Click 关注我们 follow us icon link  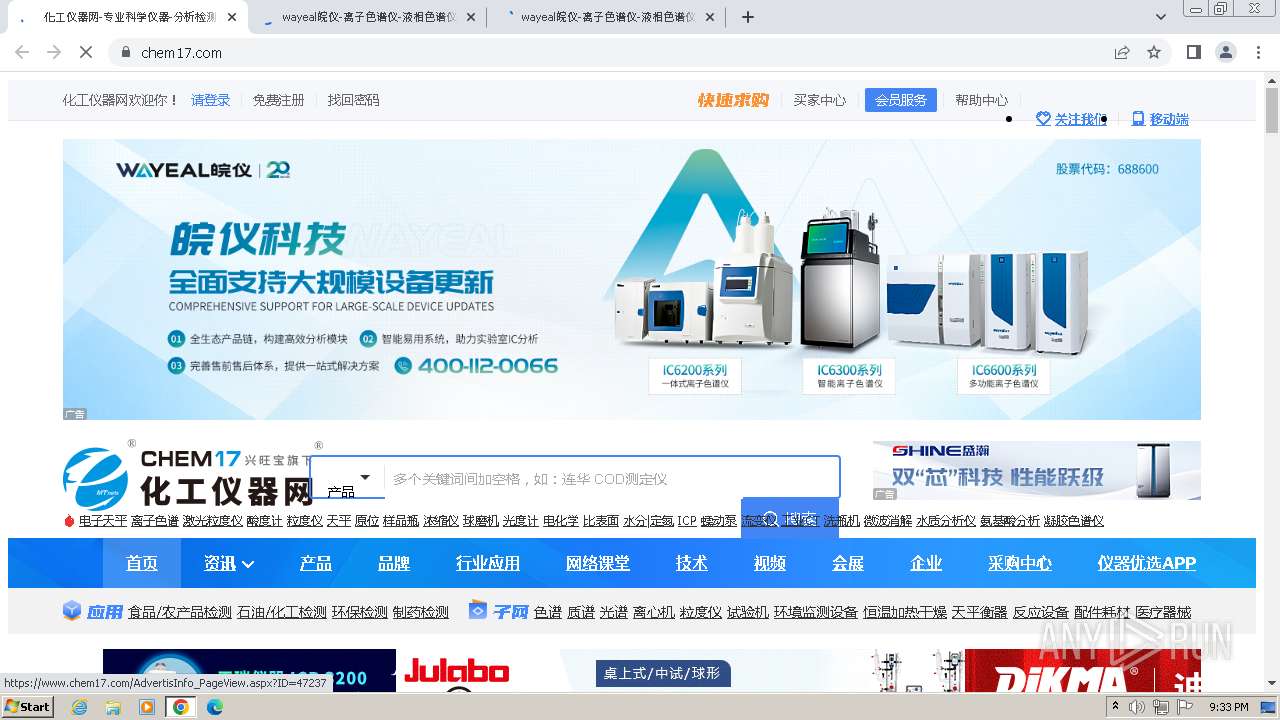1071,119
